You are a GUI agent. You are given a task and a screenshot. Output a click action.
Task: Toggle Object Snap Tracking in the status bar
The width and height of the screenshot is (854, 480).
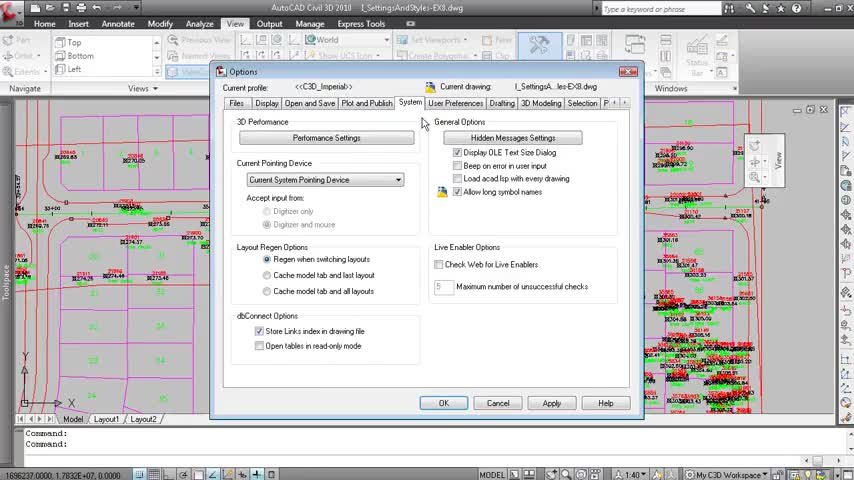click(213, 475)
